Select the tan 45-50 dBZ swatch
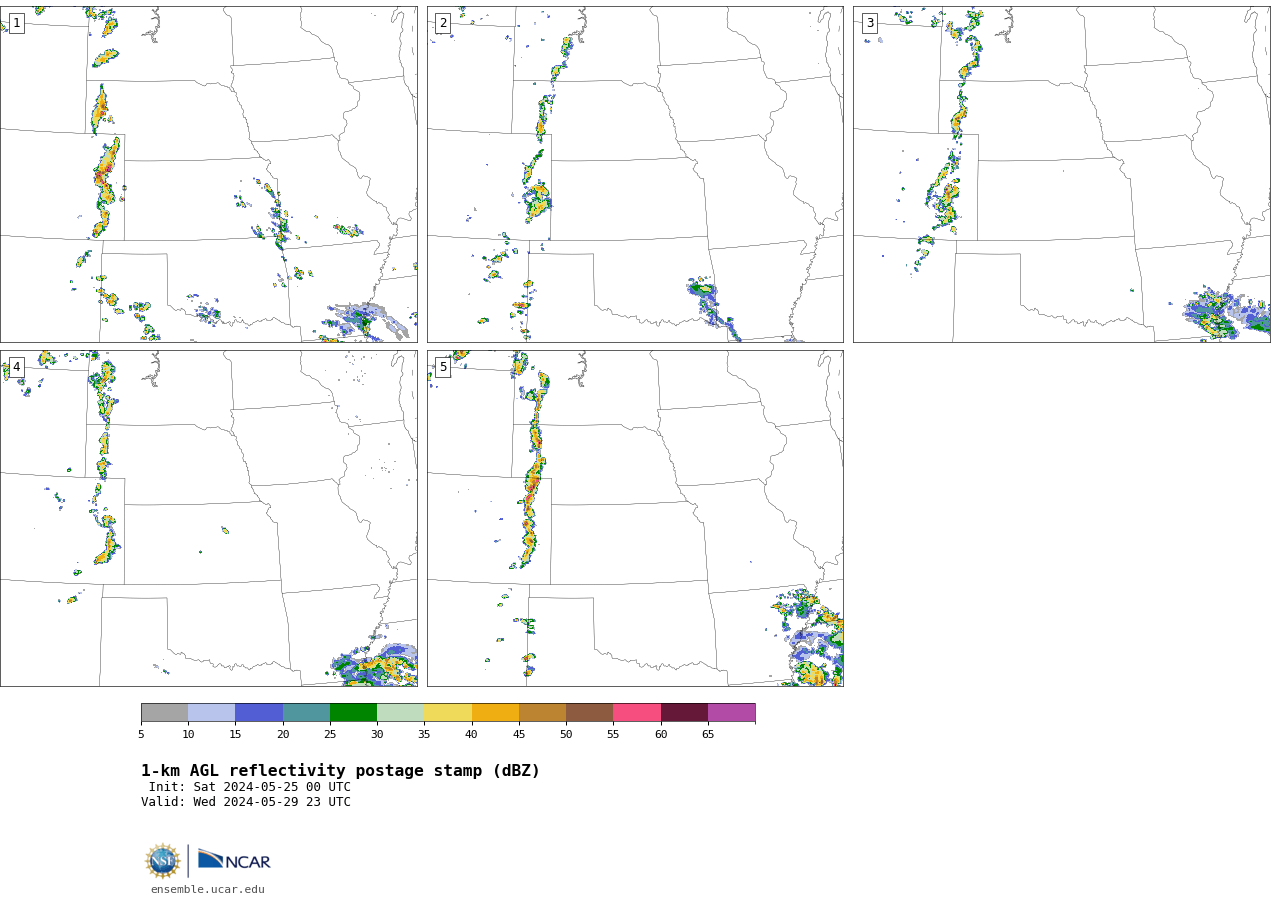1280x901 pixels. coord(542,713)
